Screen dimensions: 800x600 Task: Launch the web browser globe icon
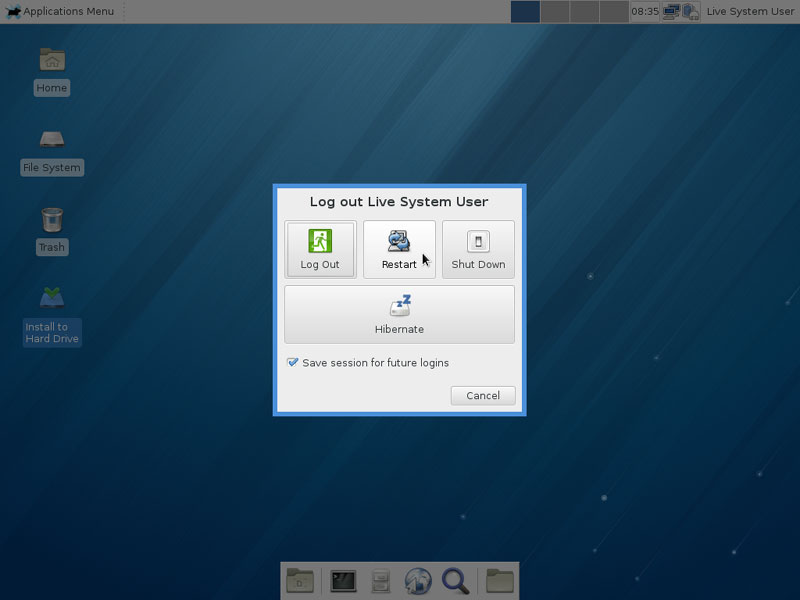(418, 581)
